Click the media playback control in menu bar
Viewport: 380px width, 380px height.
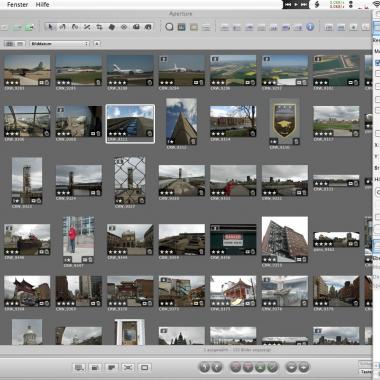pyautogui.click(x=295, y=4)
